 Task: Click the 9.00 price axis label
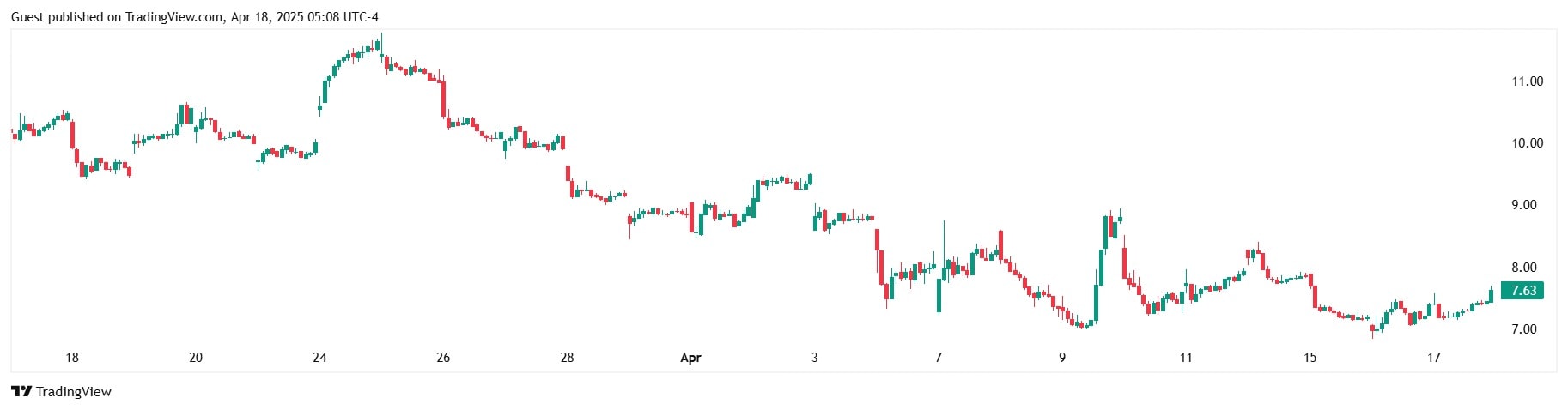tap(1524, 205)
